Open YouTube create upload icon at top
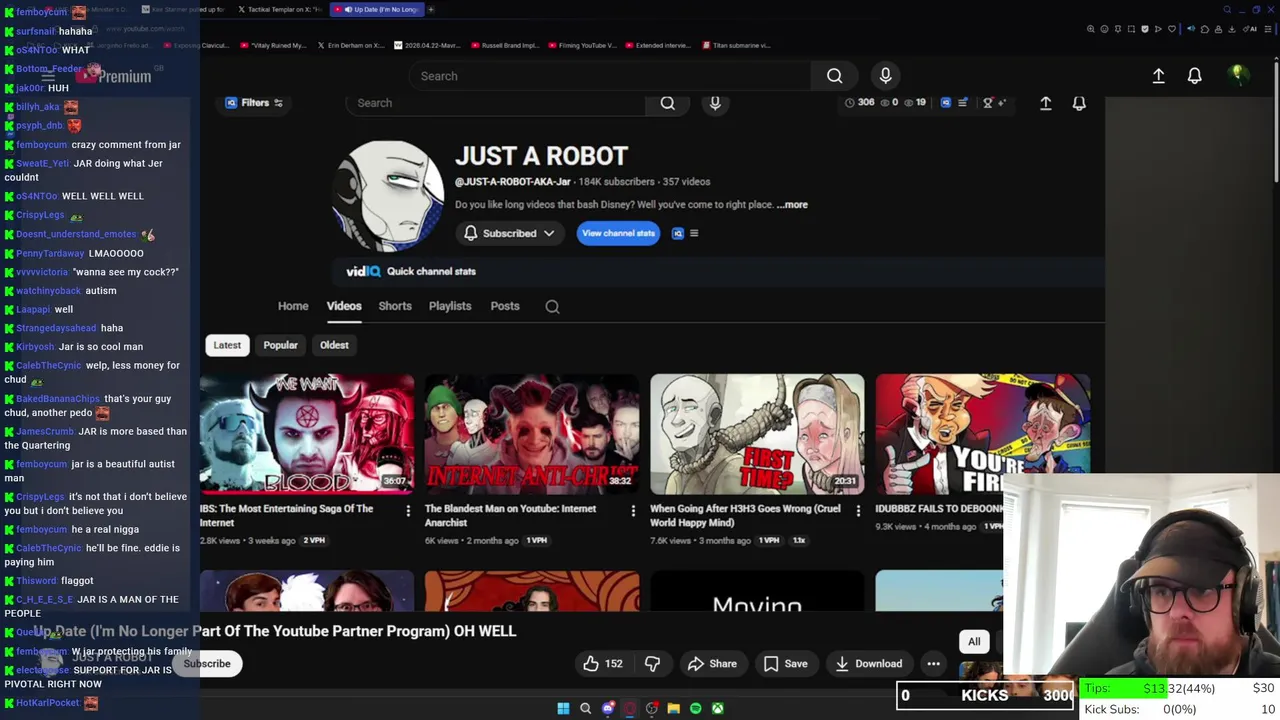Image resolution: width=1280 pixels, height=720 pixels. coord(1158,76)
